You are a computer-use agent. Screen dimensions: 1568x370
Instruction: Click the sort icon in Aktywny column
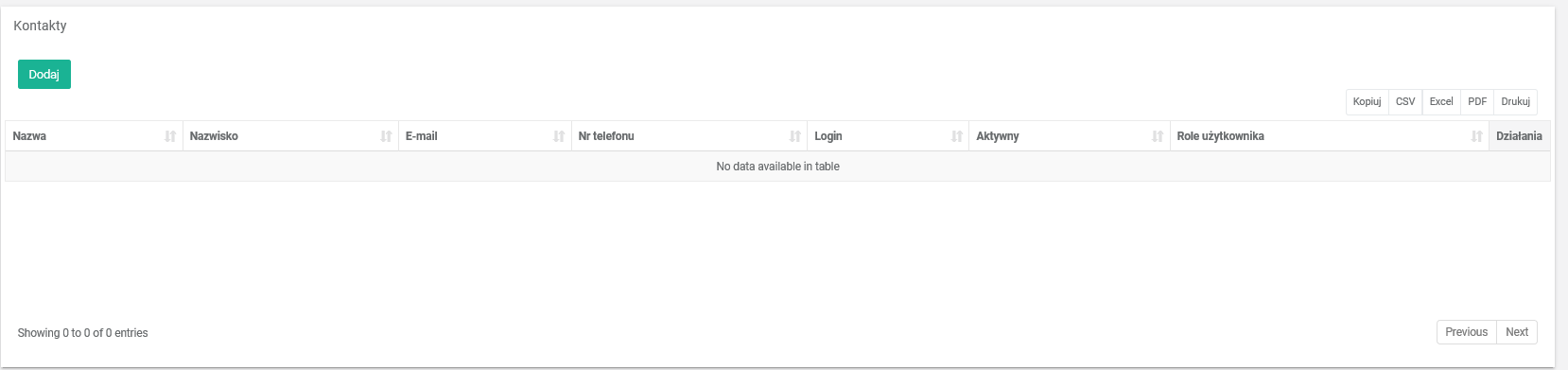tap(1158, 136)
